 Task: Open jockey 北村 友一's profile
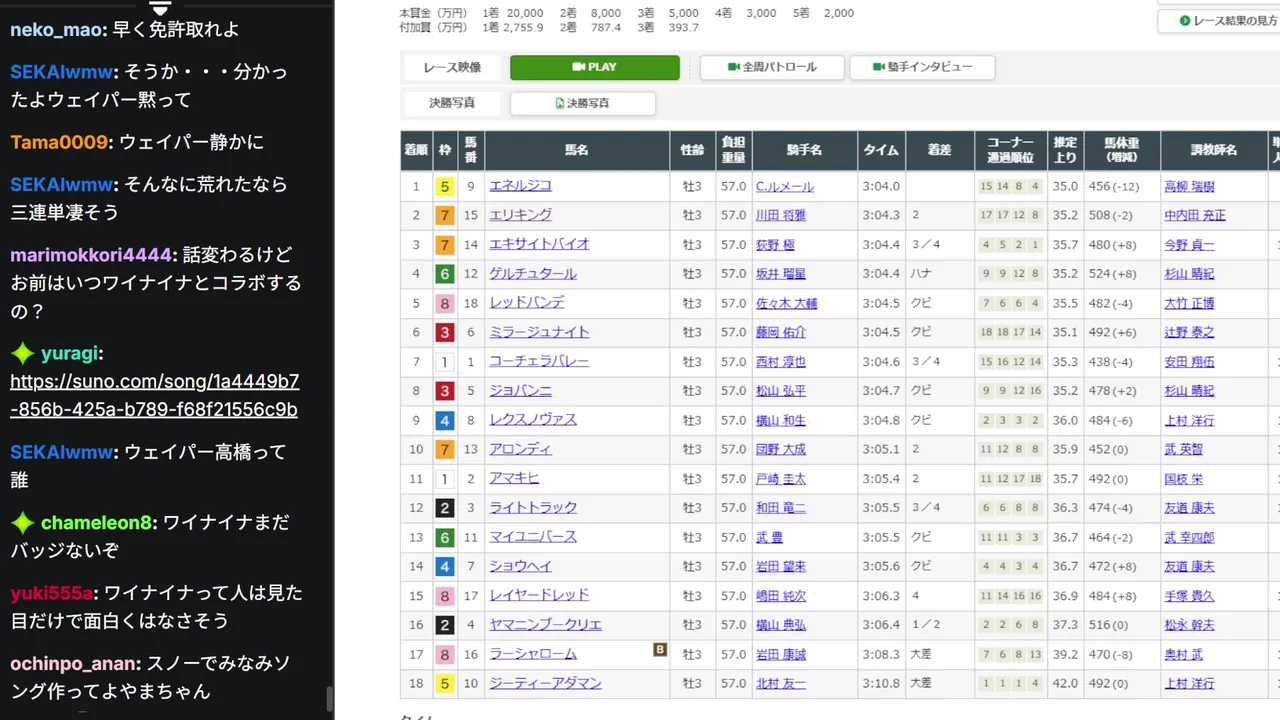(781, 683)
